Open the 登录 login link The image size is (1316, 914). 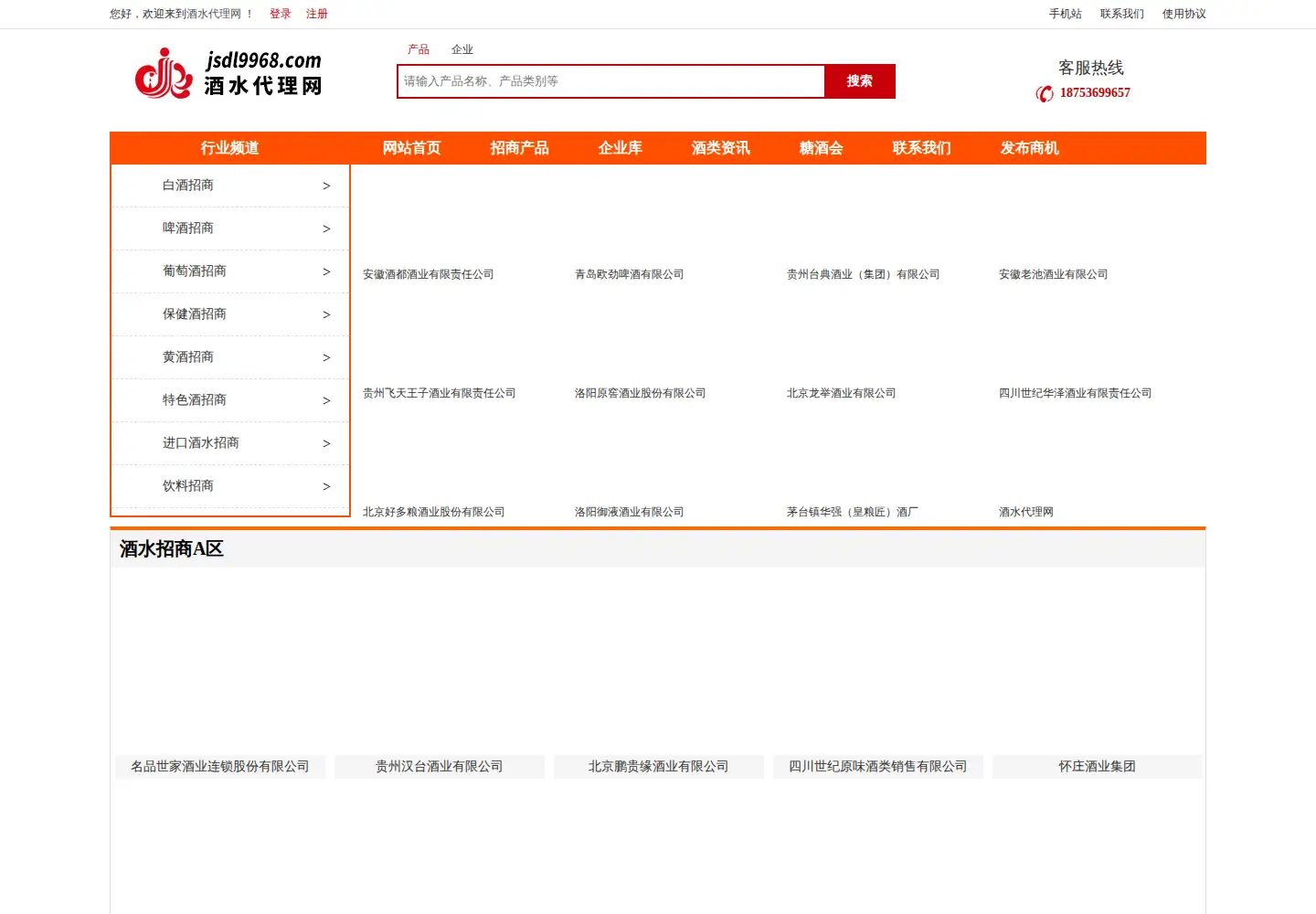(281, 14)
